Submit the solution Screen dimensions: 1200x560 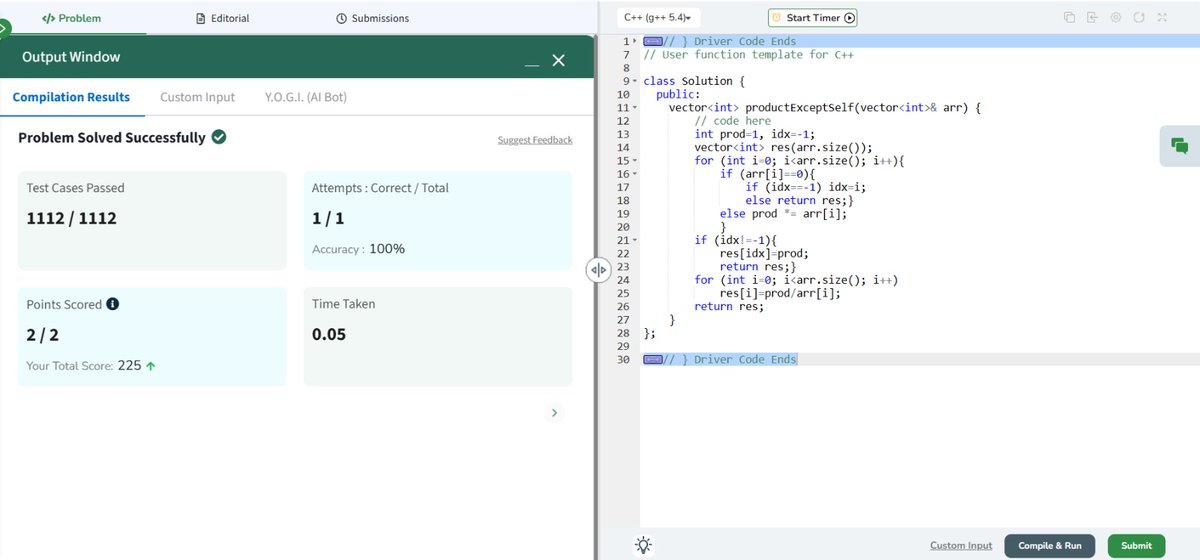[1136, 546]
